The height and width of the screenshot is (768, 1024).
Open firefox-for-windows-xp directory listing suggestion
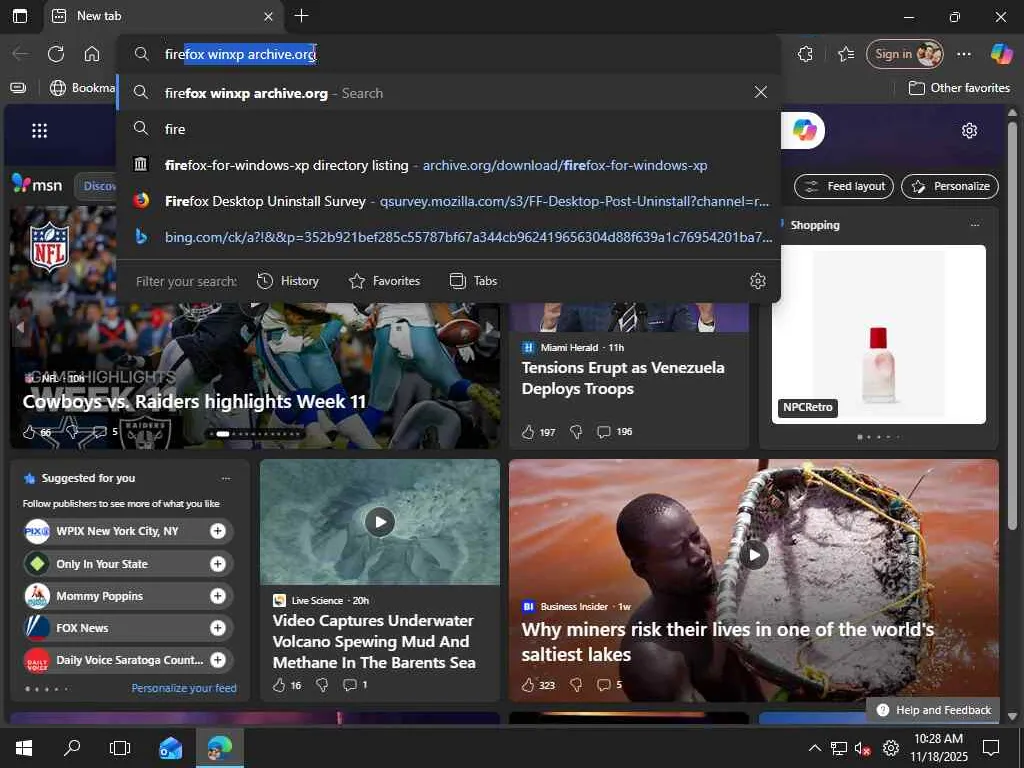[449, 165]
